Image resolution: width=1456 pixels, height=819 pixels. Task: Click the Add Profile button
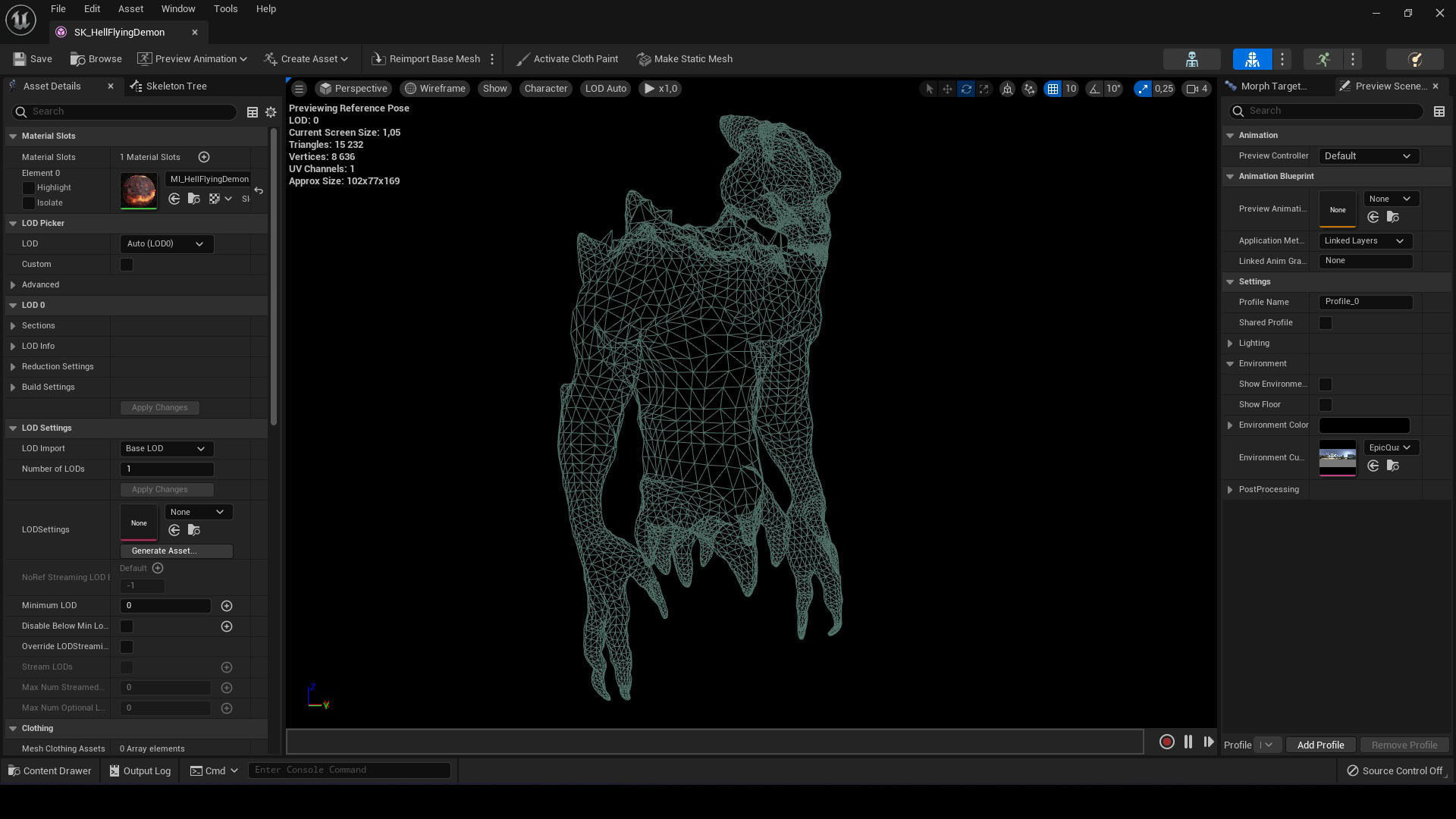1319,745
